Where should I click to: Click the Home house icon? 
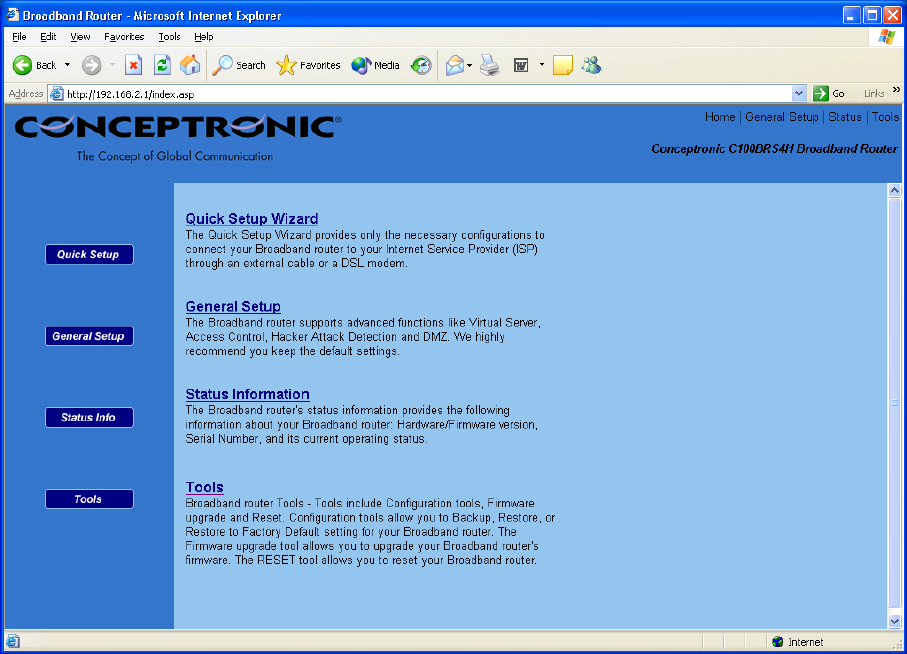point(190,65)
